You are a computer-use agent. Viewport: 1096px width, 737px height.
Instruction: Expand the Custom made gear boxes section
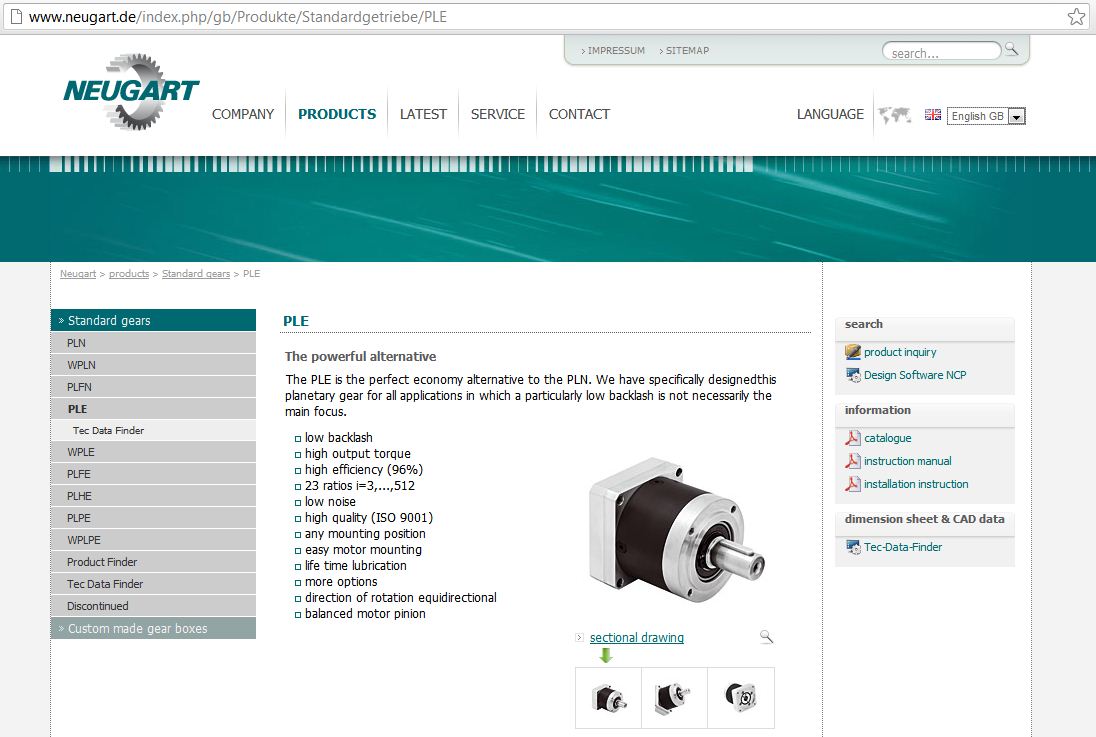[153, 629]
